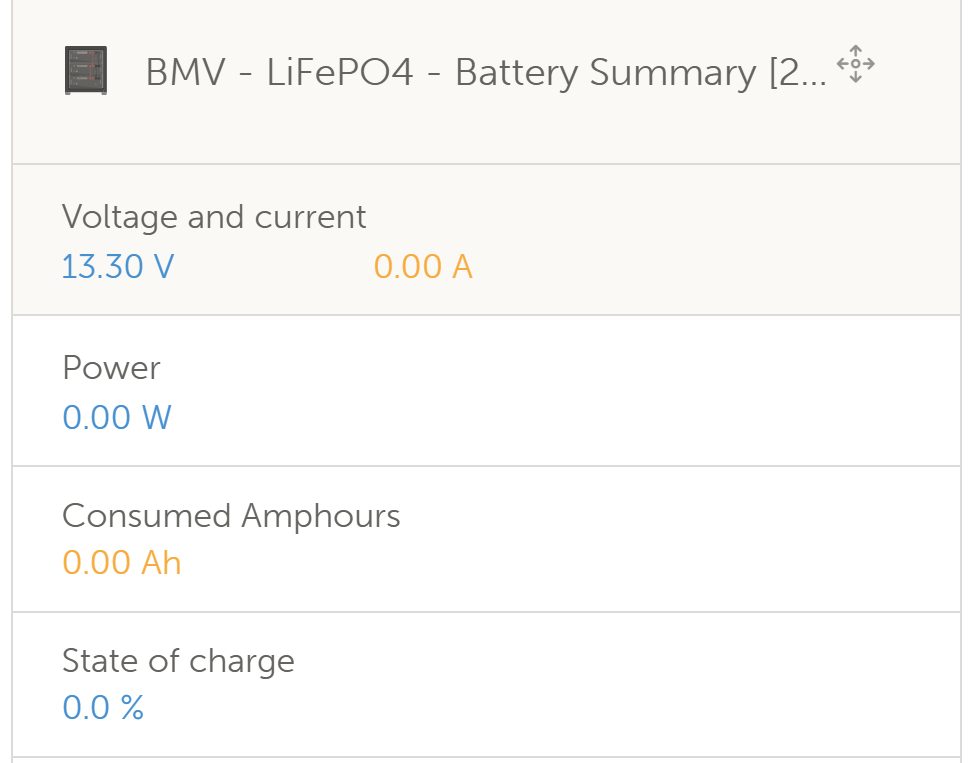The height and width of the screenshot is (763, 970).
Task: Select the 0.00 Ah consumed value
Action: coord(122,563)
